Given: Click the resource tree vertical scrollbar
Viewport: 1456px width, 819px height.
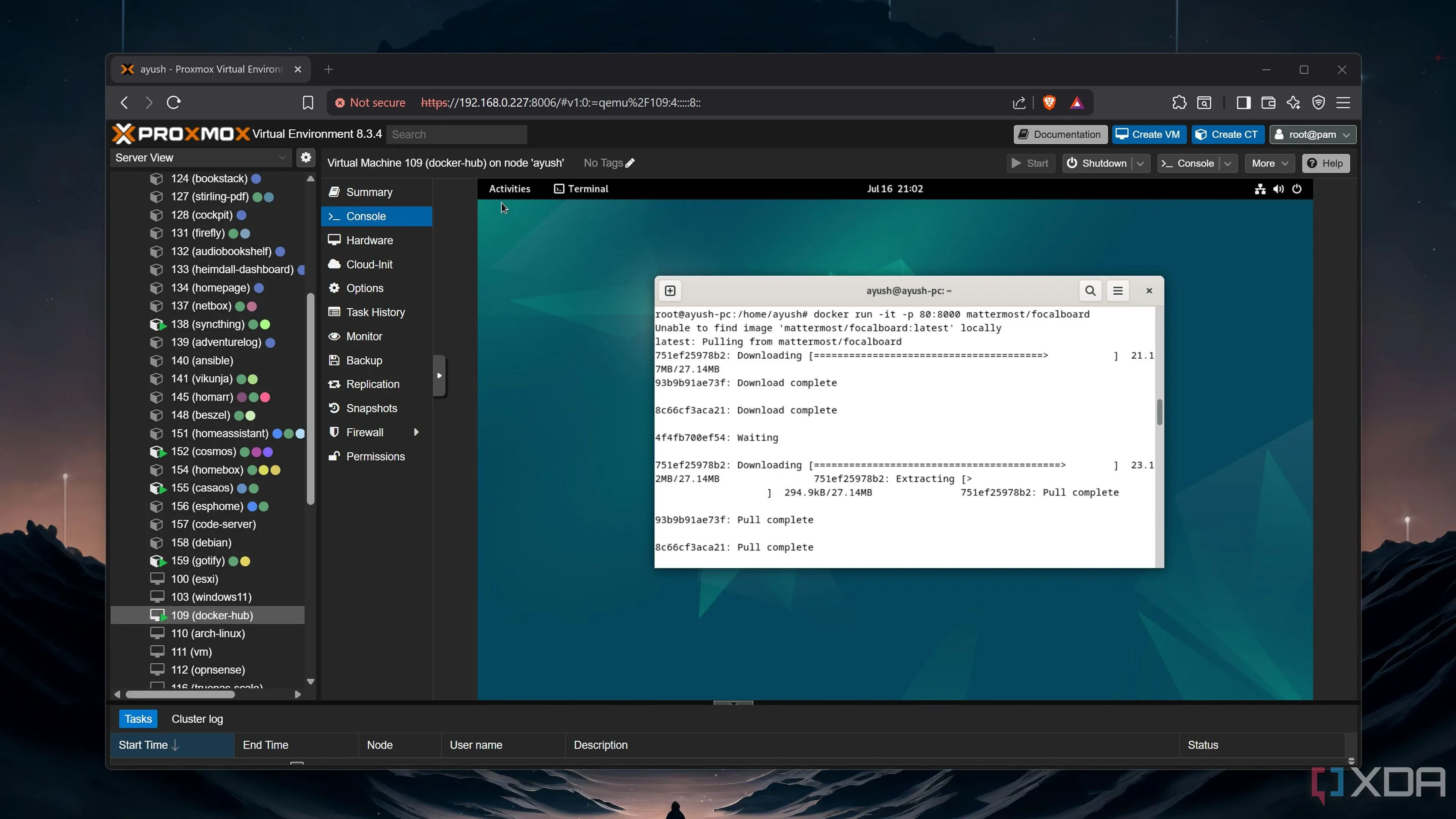Looking at the screenshot, I should tap(310, 399).
